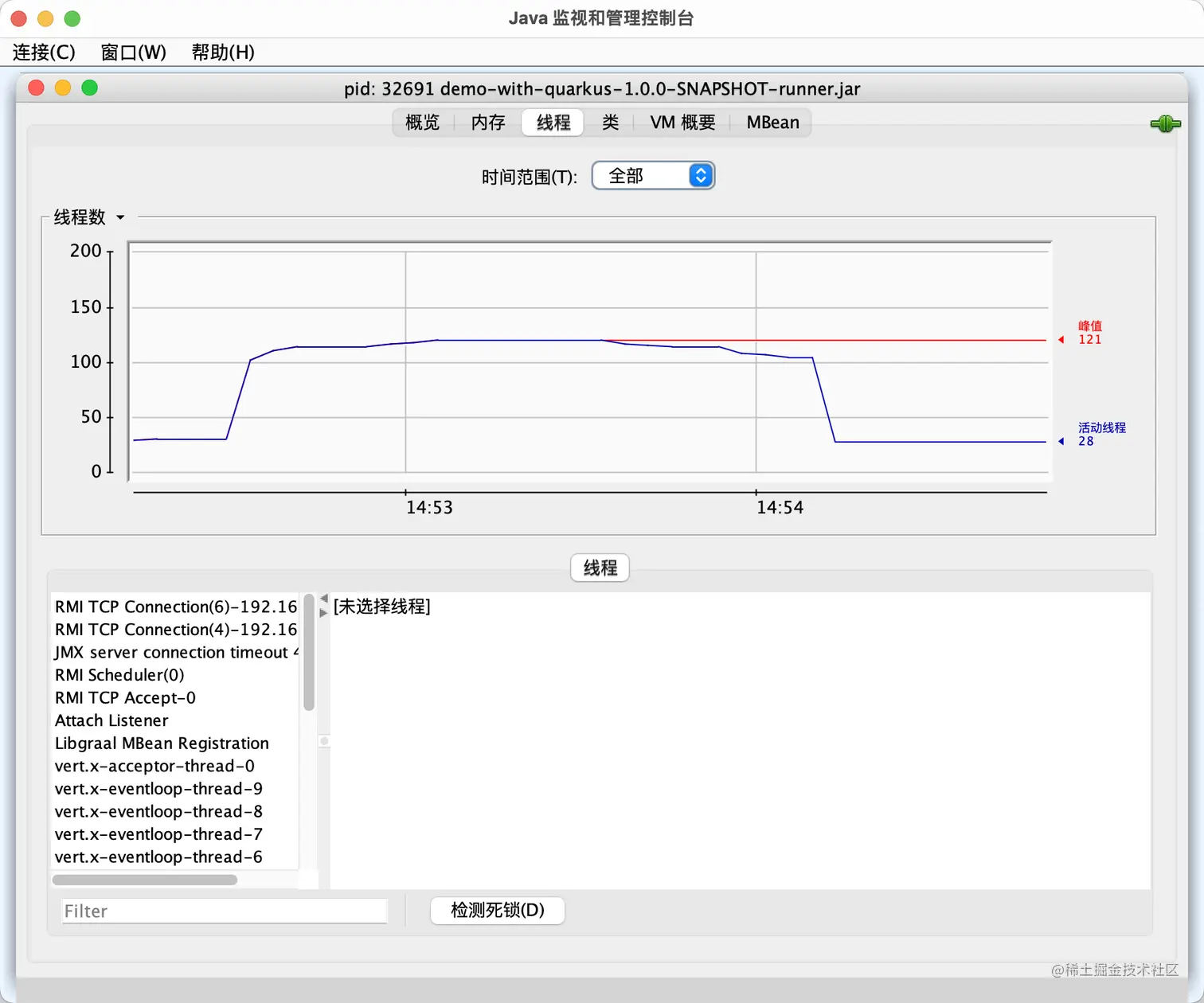
Task: Select the vert.x-acceptor-thread-0 thread
Action: 175,766
